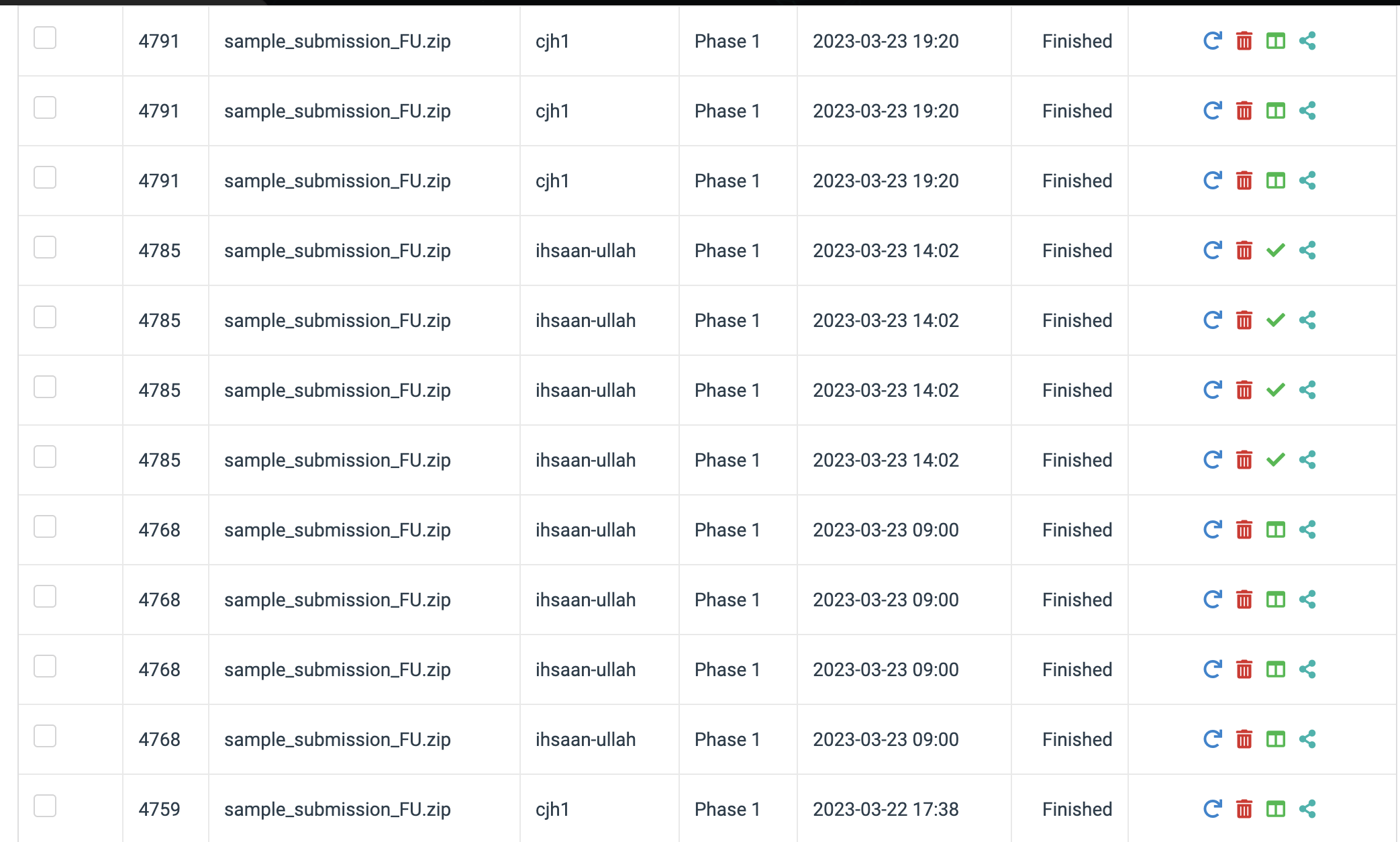Image resolution: width=1400 pixels, height=842 pixels.
Task: Open detailed results for the first 4791 row
Action: point(1275,41)
